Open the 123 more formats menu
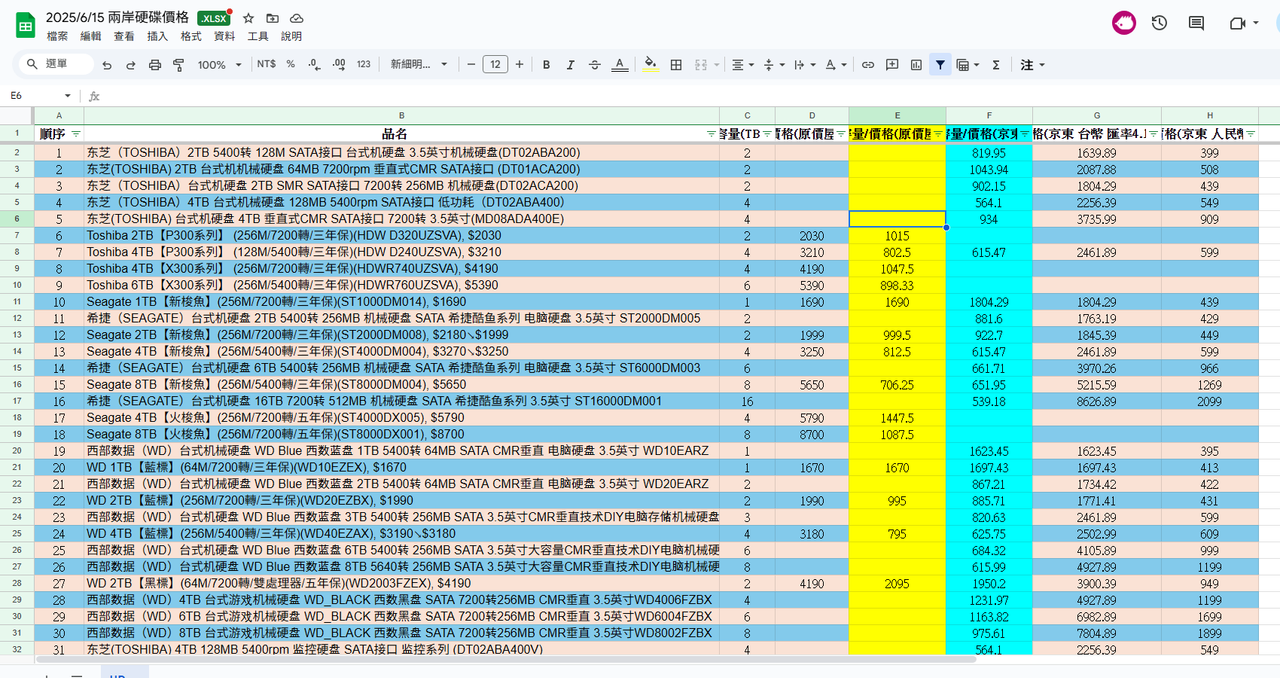The image size is (1280, 678). [363, 64]
